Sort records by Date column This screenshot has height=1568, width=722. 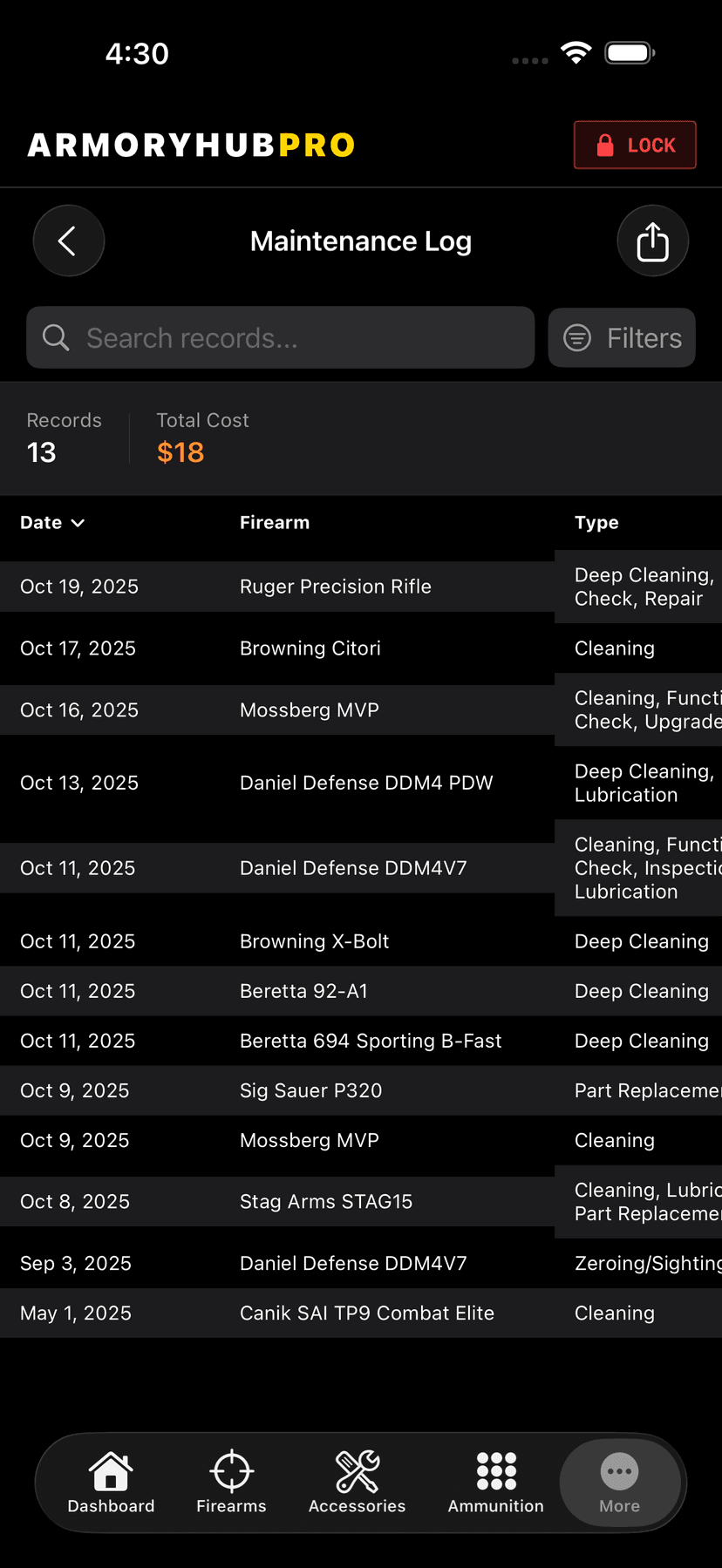tap(51, 523)
